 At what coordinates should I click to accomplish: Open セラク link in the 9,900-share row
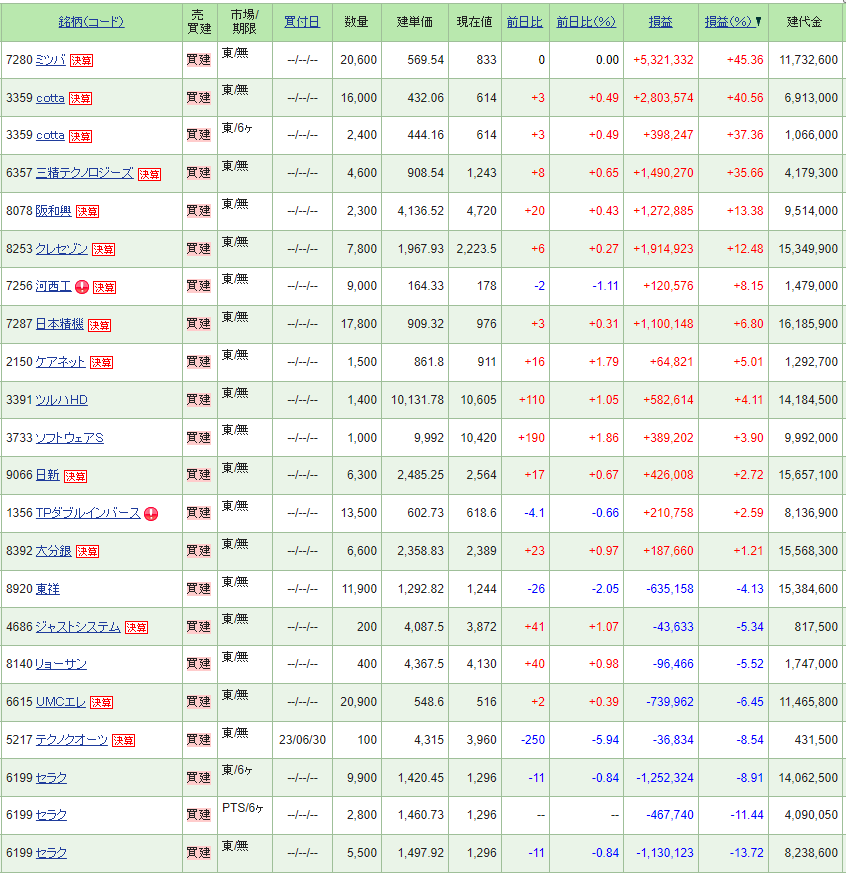point(51,778)
